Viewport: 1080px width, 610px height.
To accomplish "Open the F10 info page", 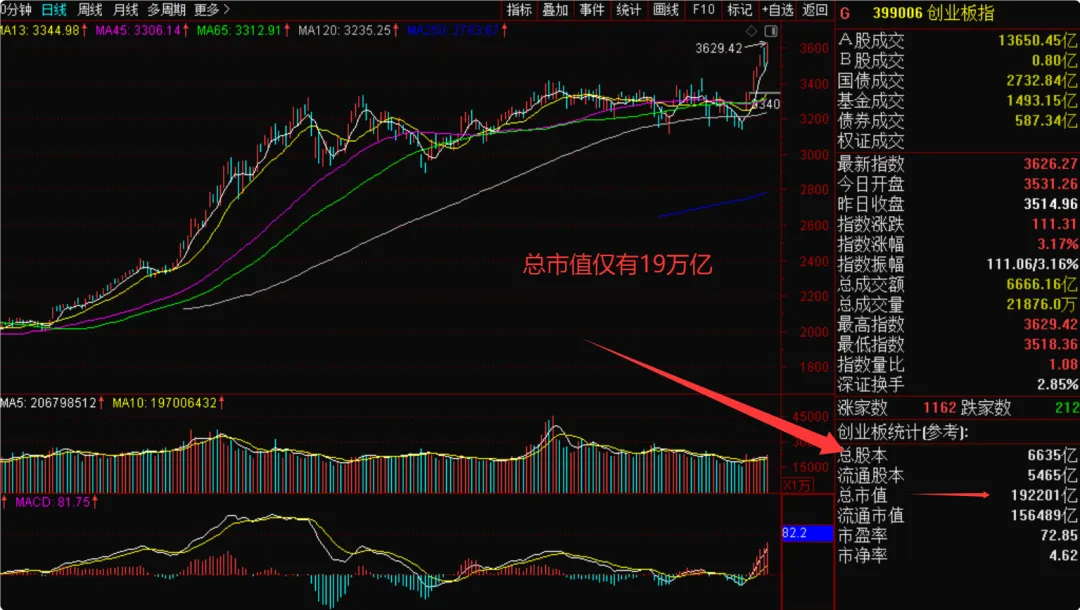I will point(703,10).
